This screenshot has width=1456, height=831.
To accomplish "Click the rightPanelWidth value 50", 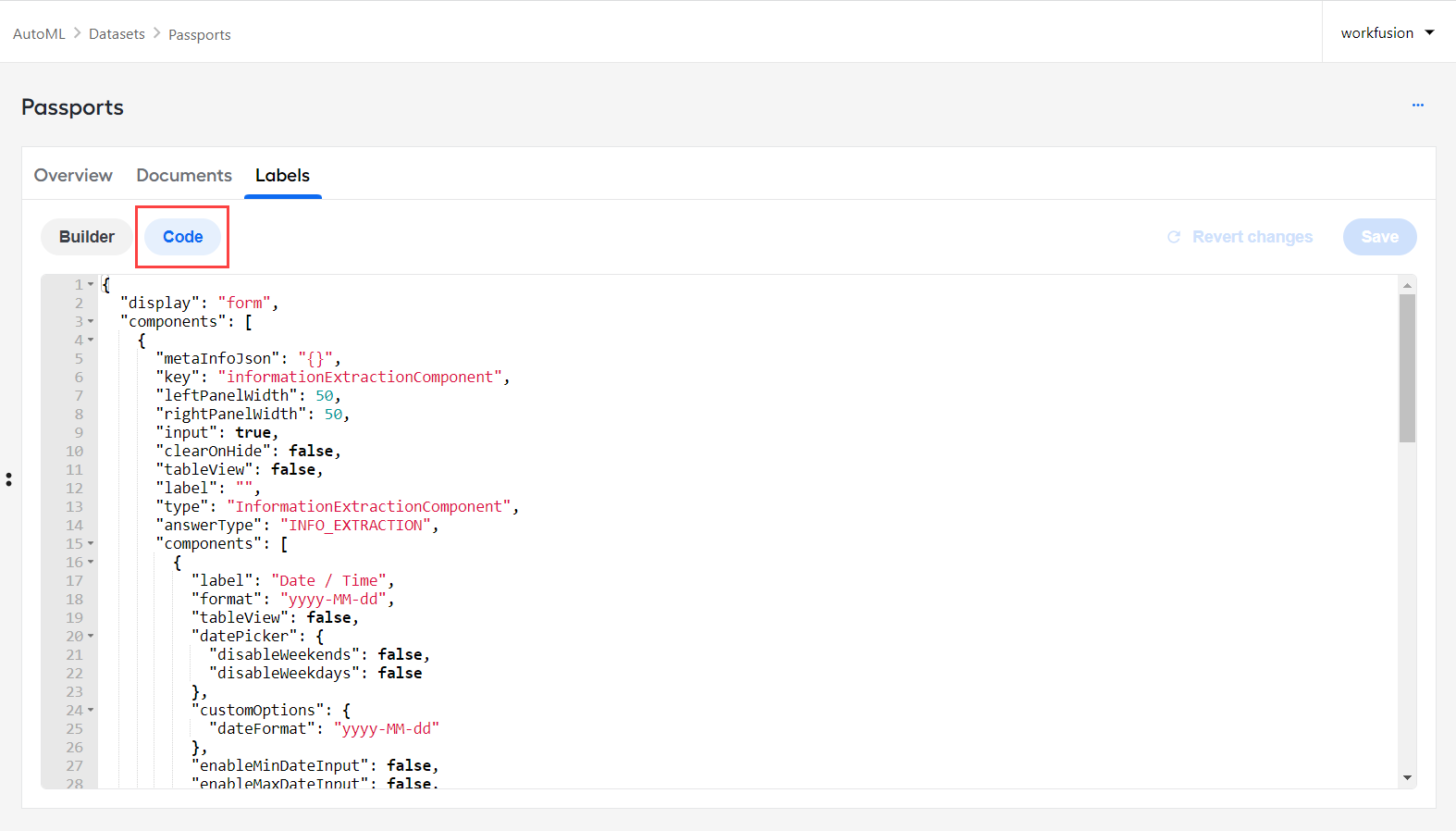I will (333, 414).
